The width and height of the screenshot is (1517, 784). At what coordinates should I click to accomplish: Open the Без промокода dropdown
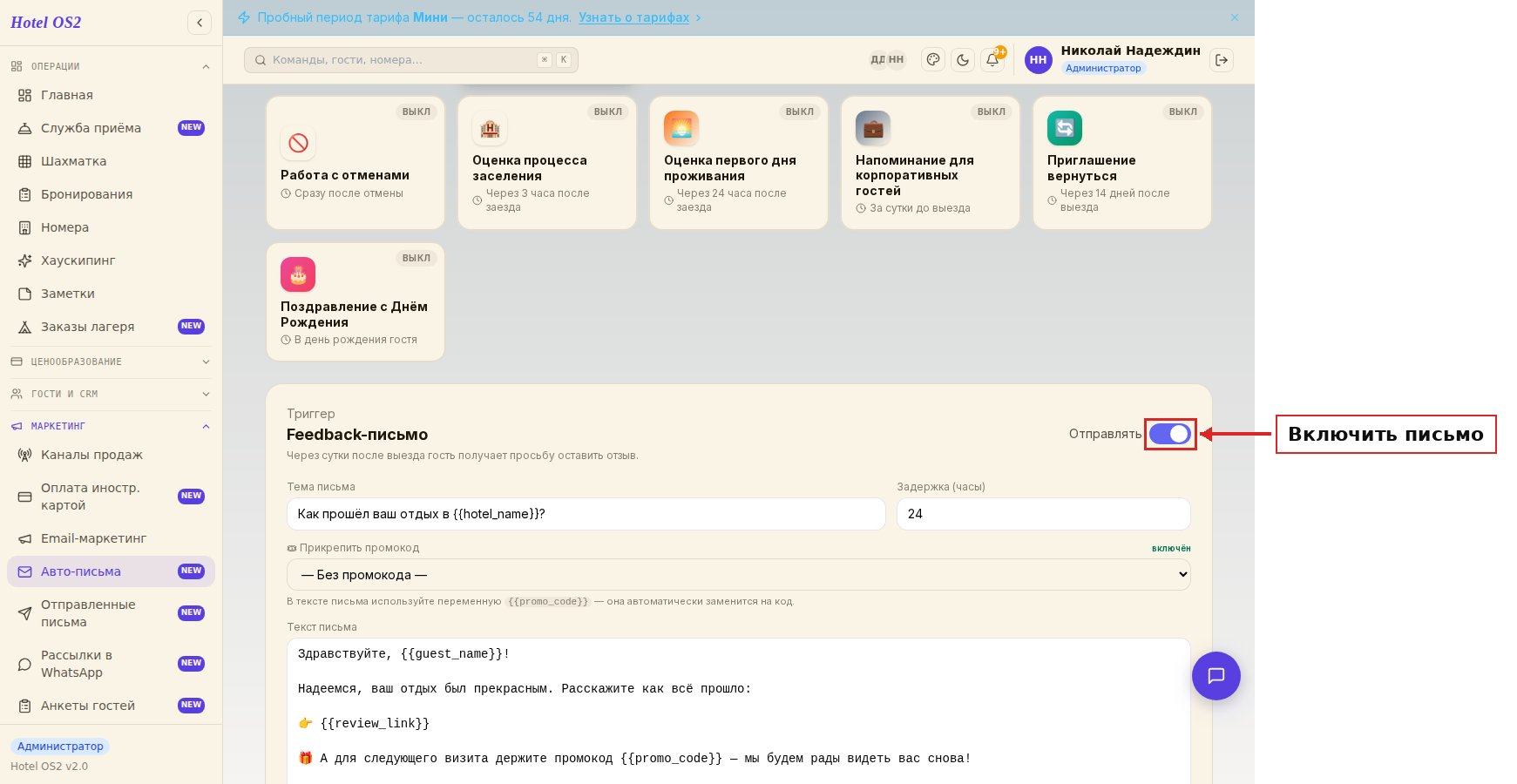pyautogui.click(x=739, y=575)
